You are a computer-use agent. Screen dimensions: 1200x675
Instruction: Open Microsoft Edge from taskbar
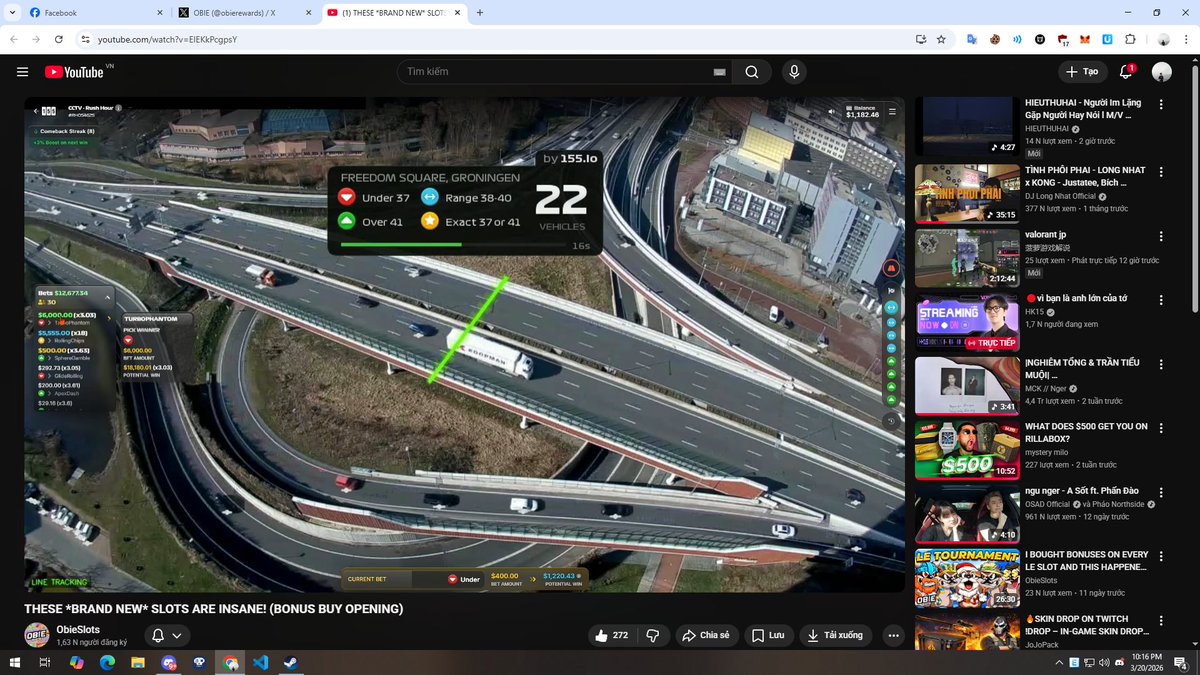107,663
